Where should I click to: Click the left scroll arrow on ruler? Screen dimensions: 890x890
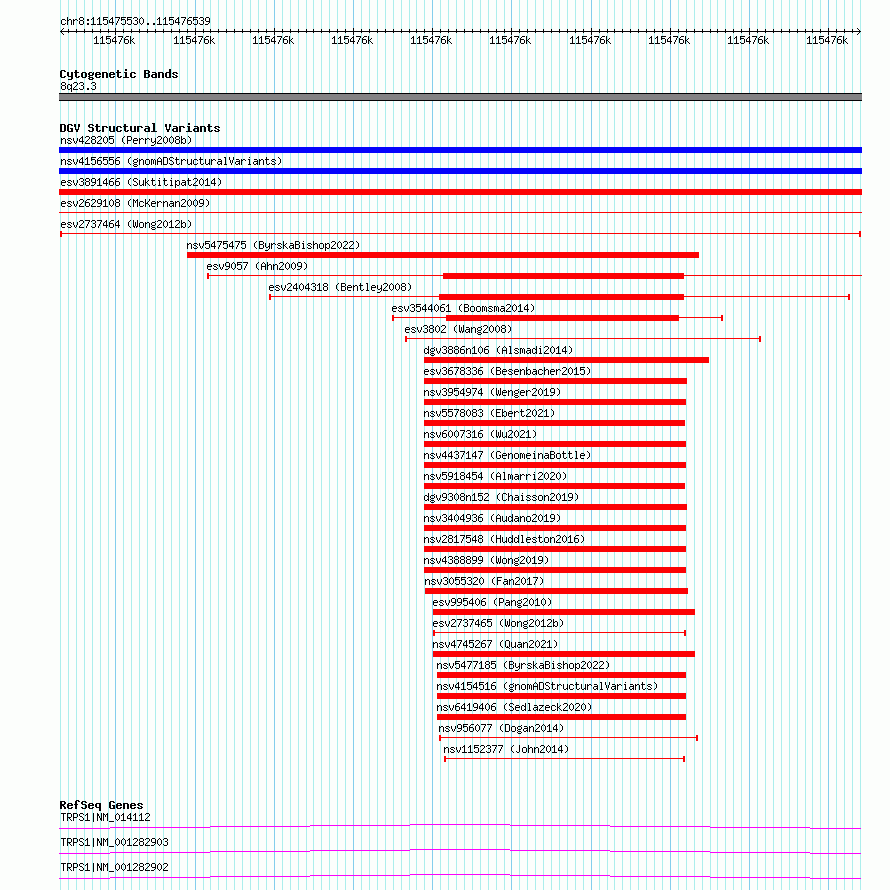point(62,32)
